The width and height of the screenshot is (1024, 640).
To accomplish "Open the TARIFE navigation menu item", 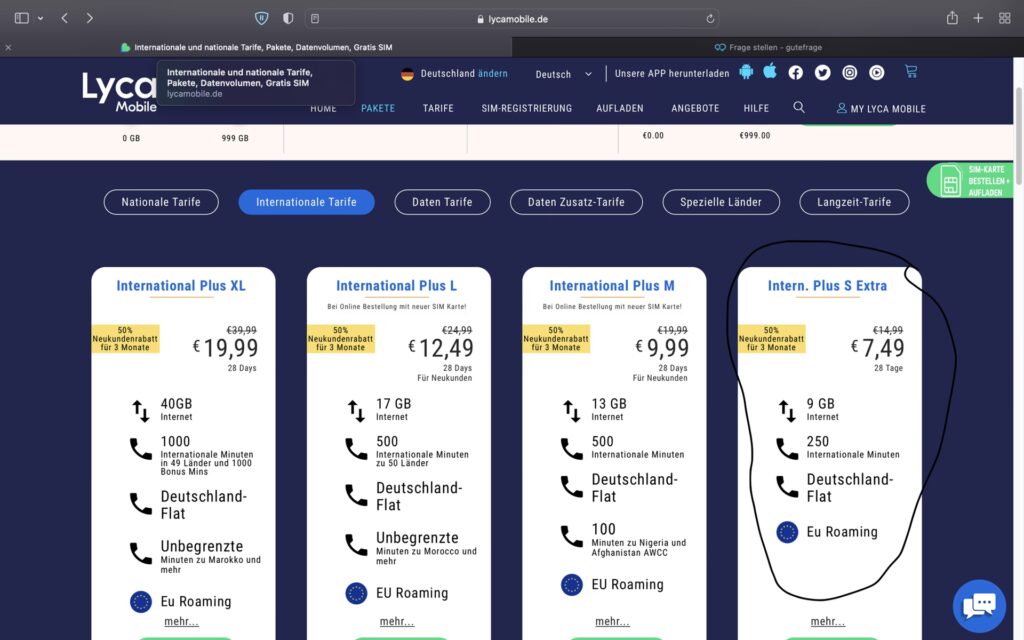I will tap(438, 108).
